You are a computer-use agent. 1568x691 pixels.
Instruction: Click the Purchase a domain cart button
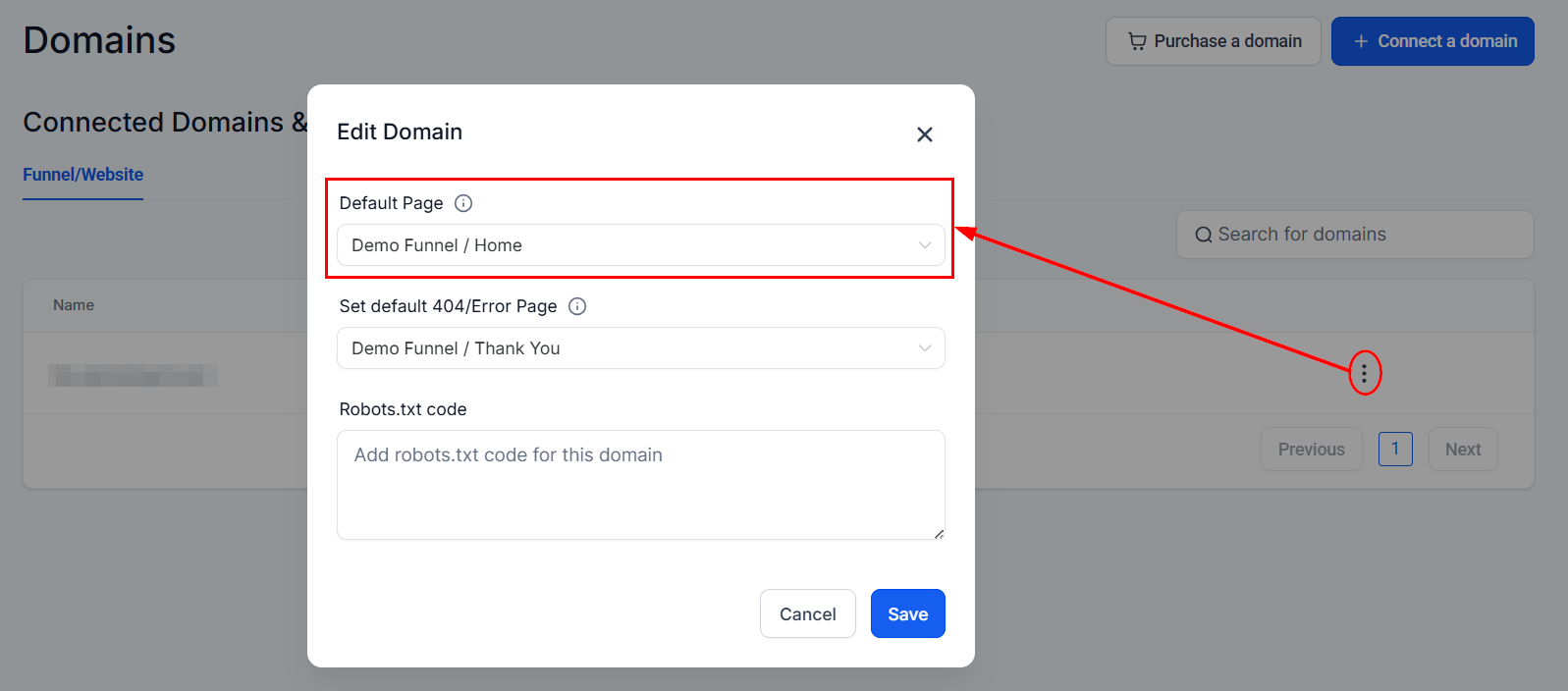click(1213, 41)
